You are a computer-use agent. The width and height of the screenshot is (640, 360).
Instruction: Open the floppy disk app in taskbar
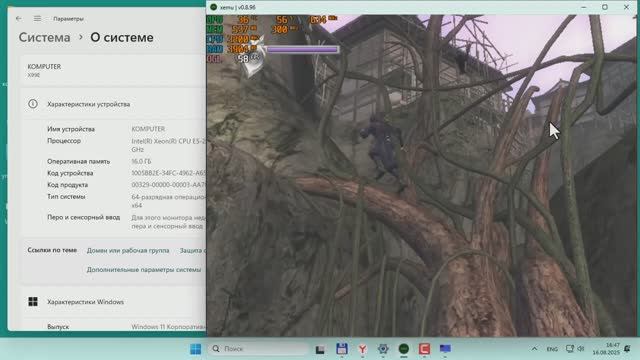point(342,349)
